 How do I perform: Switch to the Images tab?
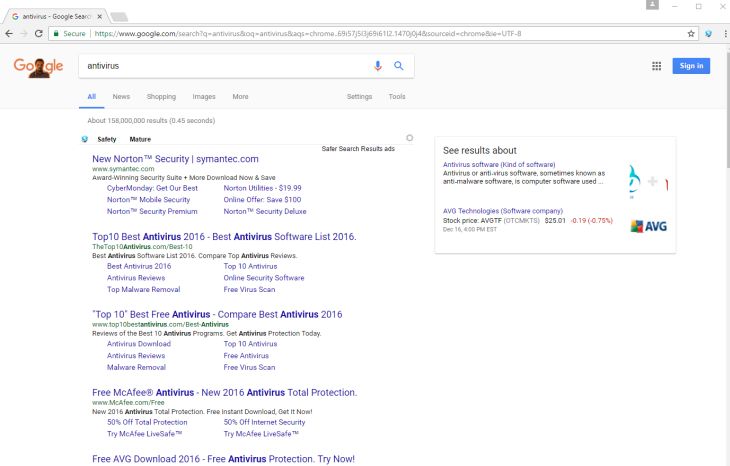pos(204,96)
